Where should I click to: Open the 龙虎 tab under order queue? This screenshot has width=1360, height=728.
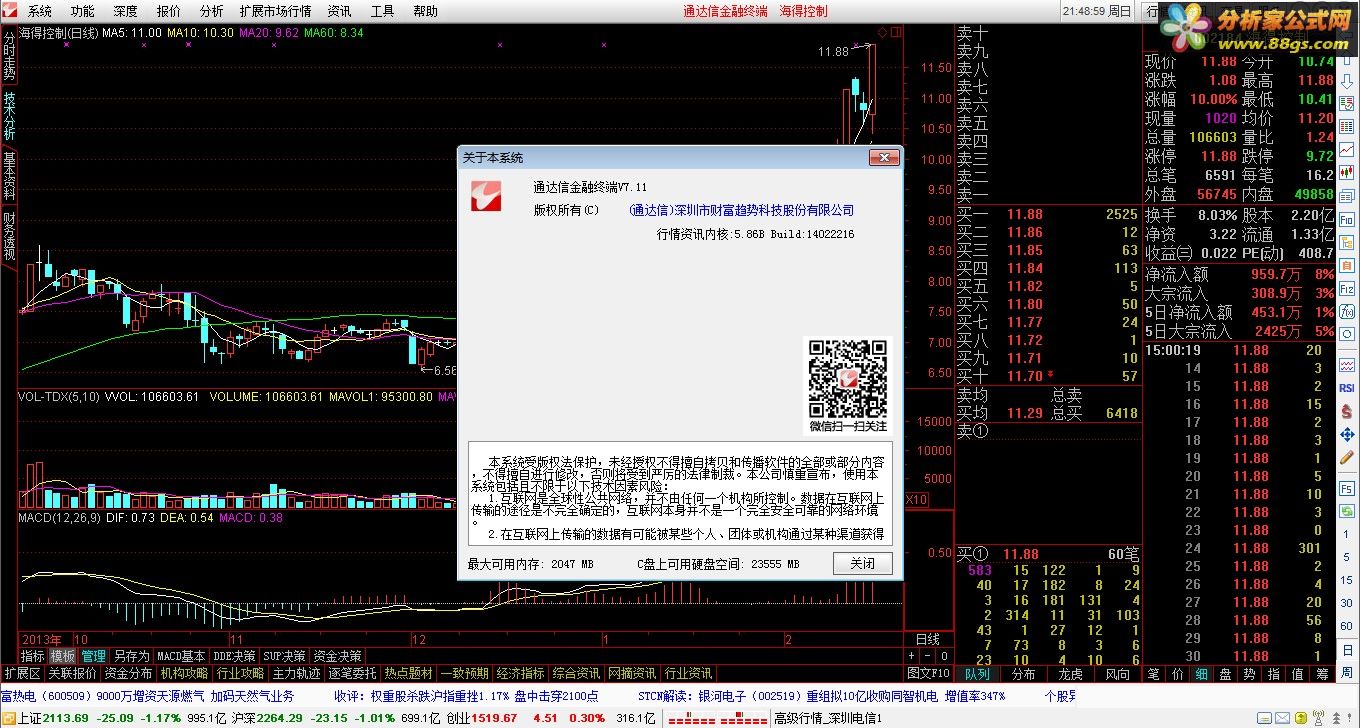click(1070, 674)
